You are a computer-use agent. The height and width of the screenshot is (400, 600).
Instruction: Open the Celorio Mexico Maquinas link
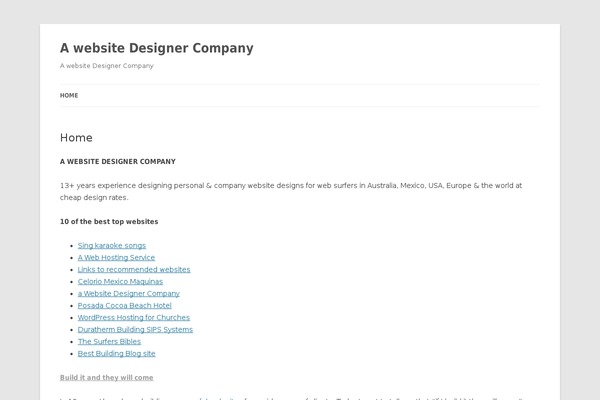(120, 281)
